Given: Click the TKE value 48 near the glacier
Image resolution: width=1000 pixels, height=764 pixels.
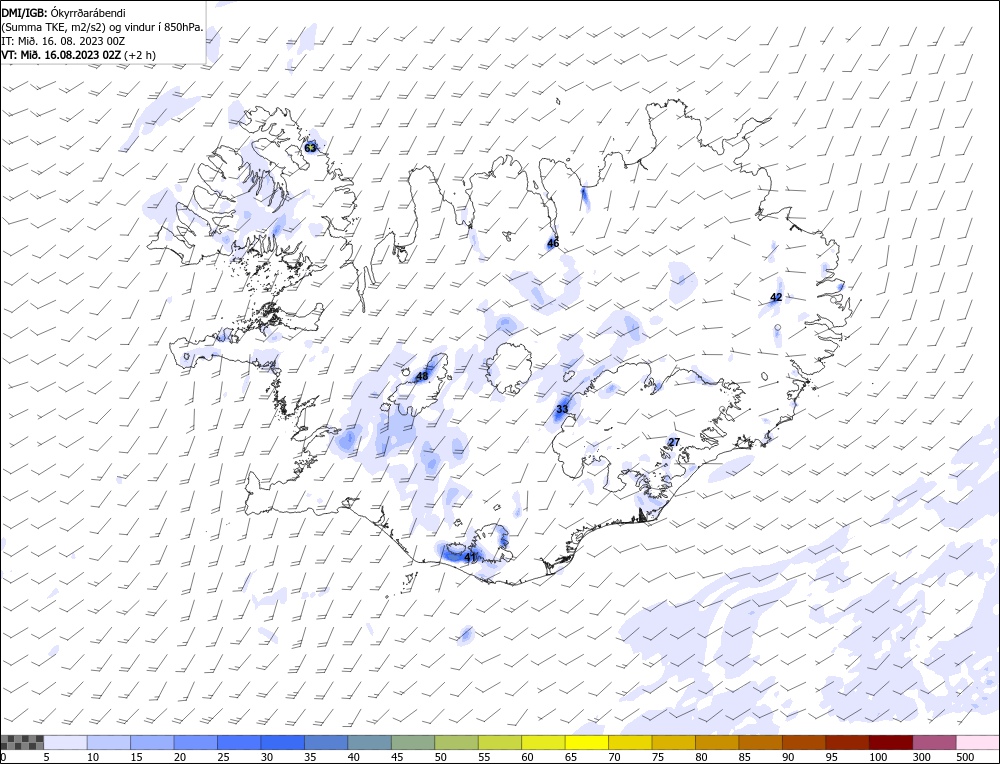Looking at the screenshot, I should [422, 376].
